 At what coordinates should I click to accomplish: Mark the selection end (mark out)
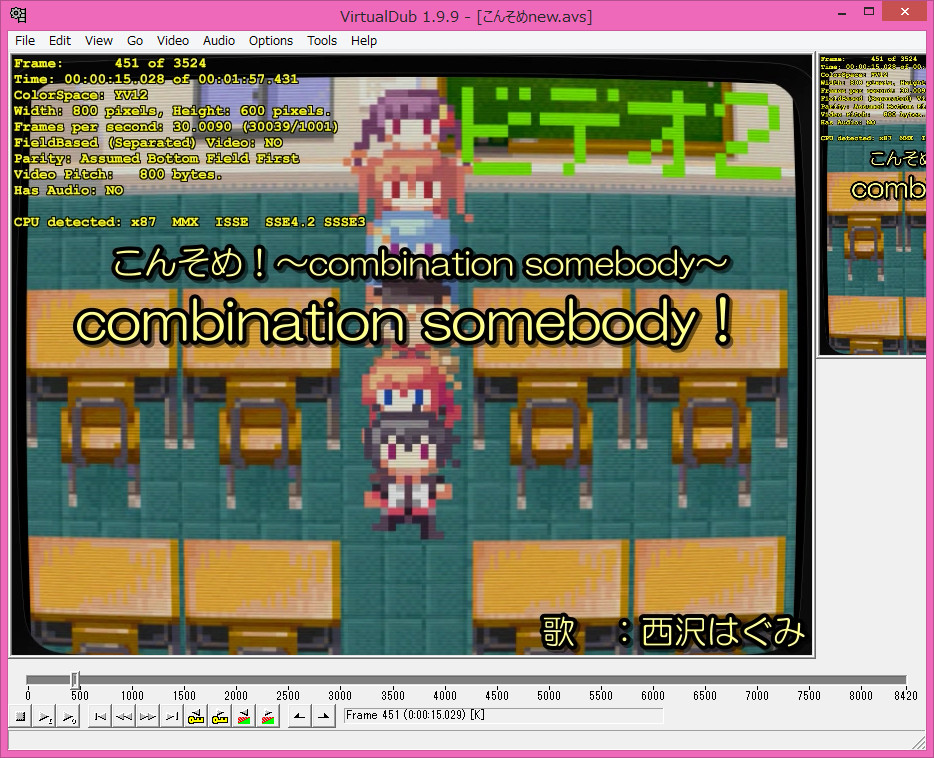323,716
